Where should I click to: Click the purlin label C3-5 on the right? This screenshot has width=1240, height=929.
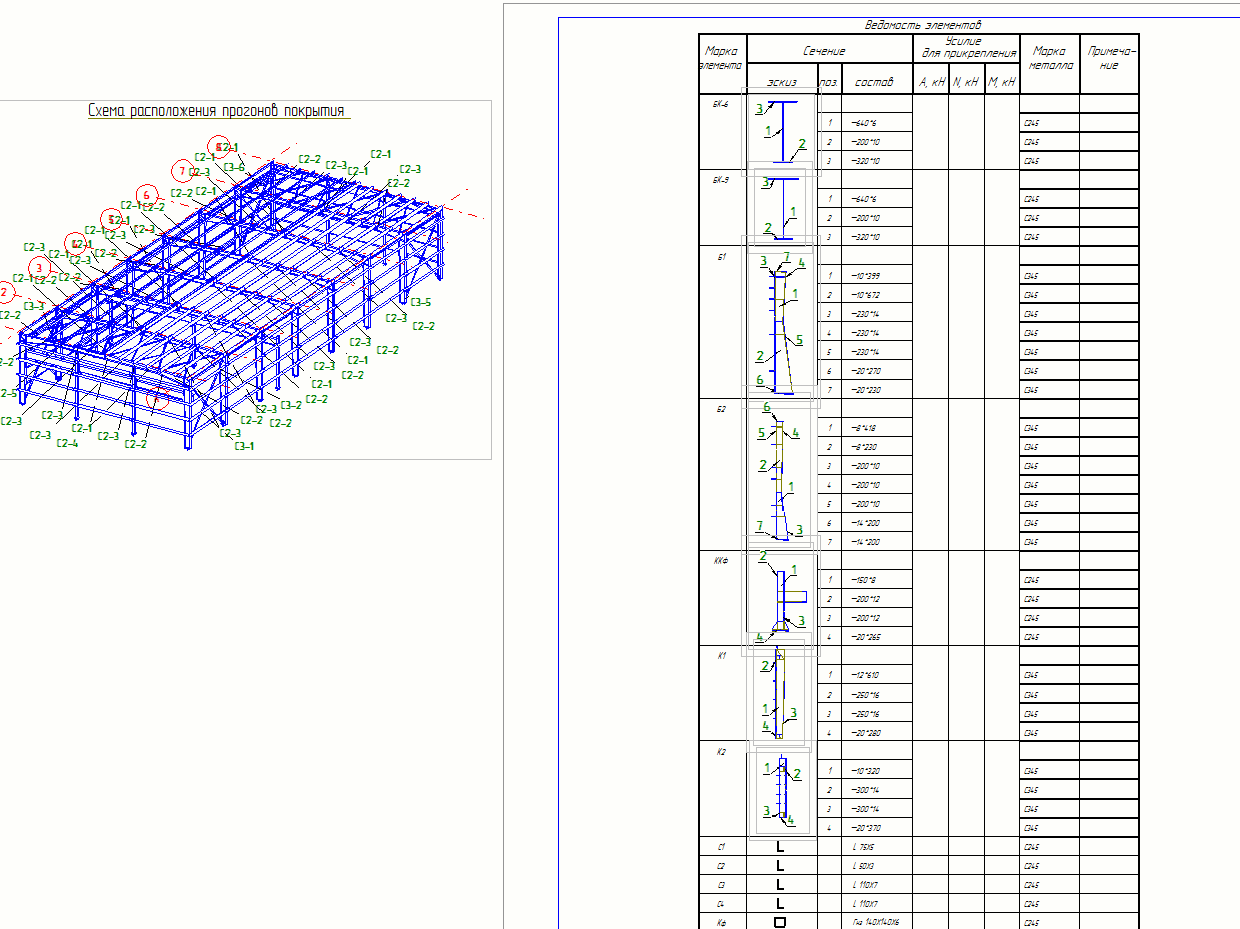pos(421,302)
